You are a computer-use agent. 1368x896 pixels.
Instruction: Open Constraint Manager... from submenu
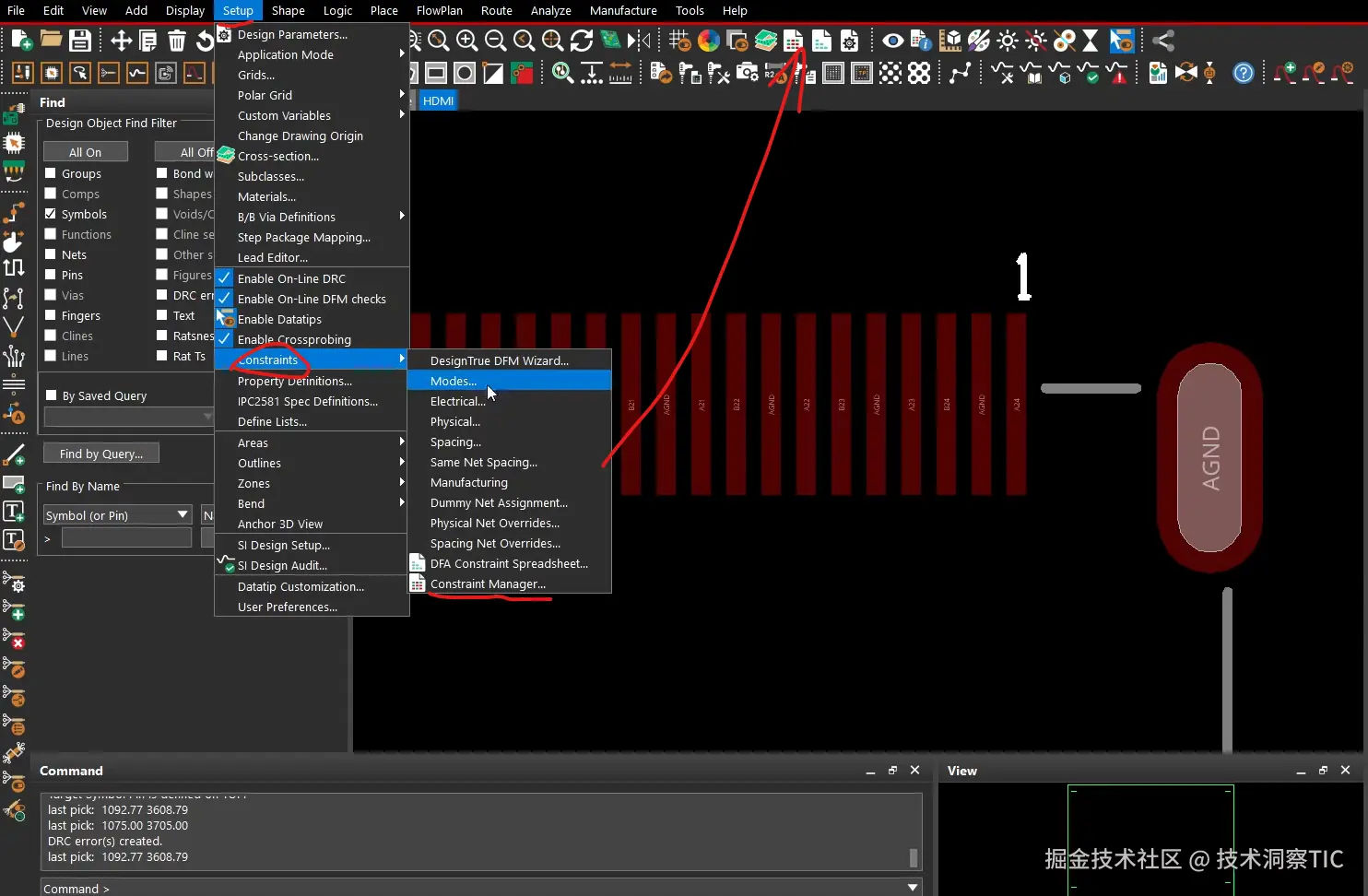(x=509, y=584)
